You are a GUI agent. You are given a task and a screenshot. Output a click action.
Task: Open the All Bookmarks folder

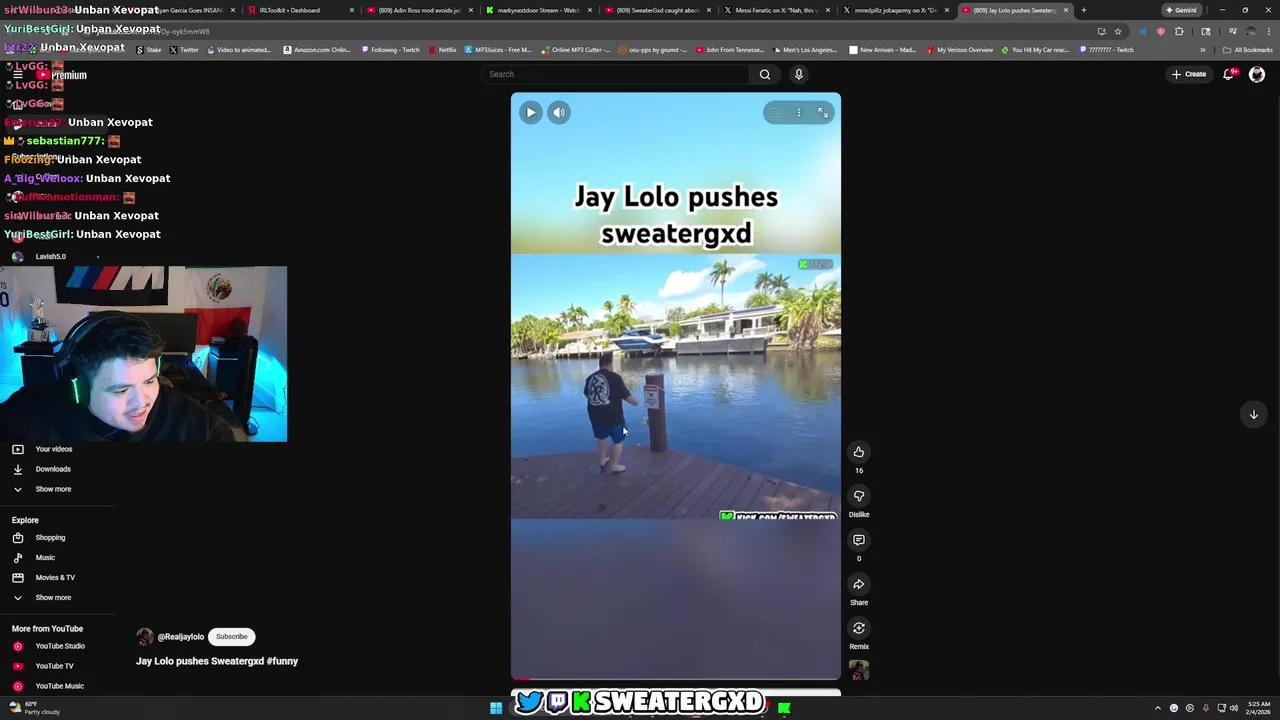[1247, 50]
